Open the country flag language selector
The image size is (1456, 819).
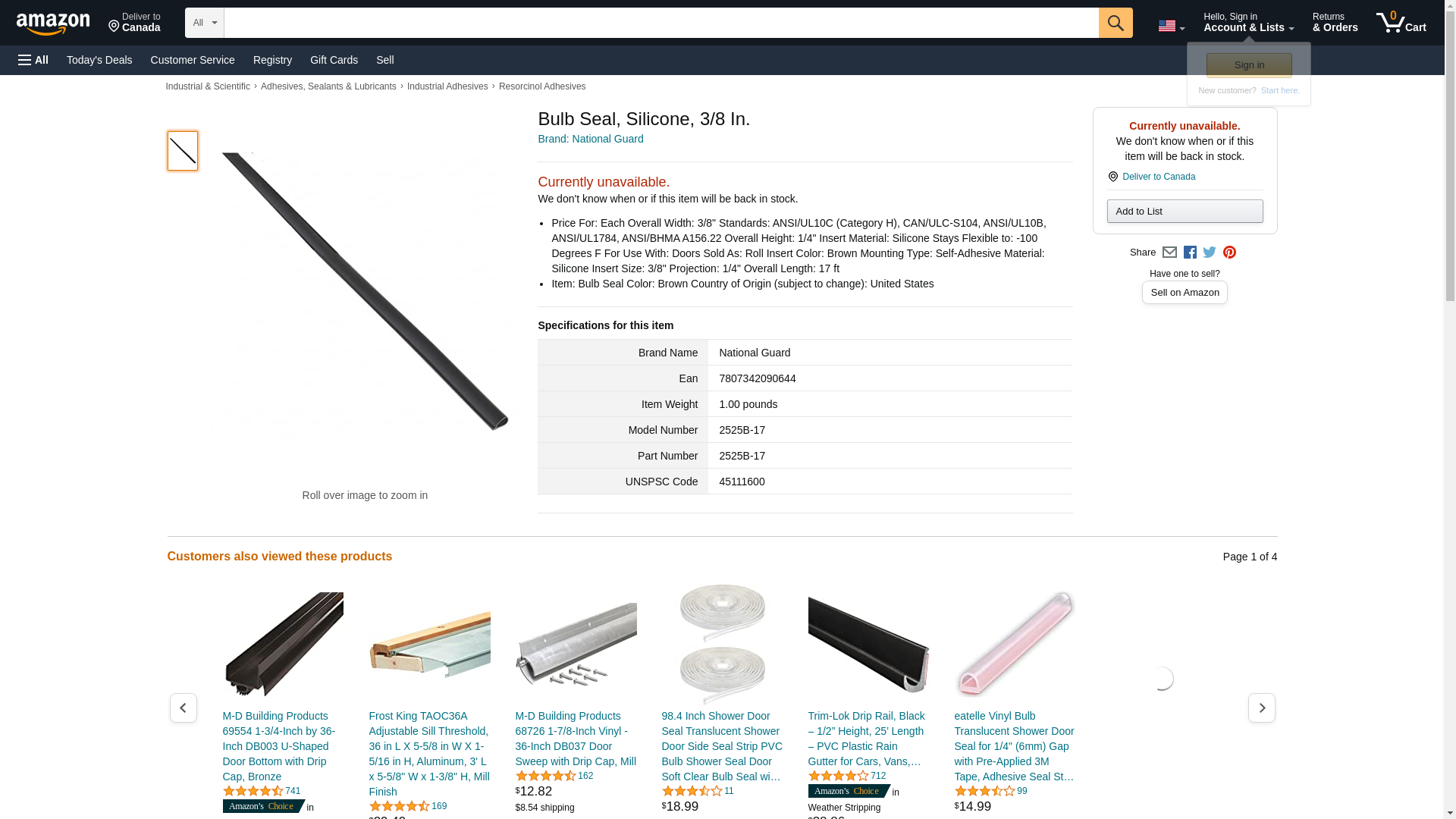(x=1171, y=26)
